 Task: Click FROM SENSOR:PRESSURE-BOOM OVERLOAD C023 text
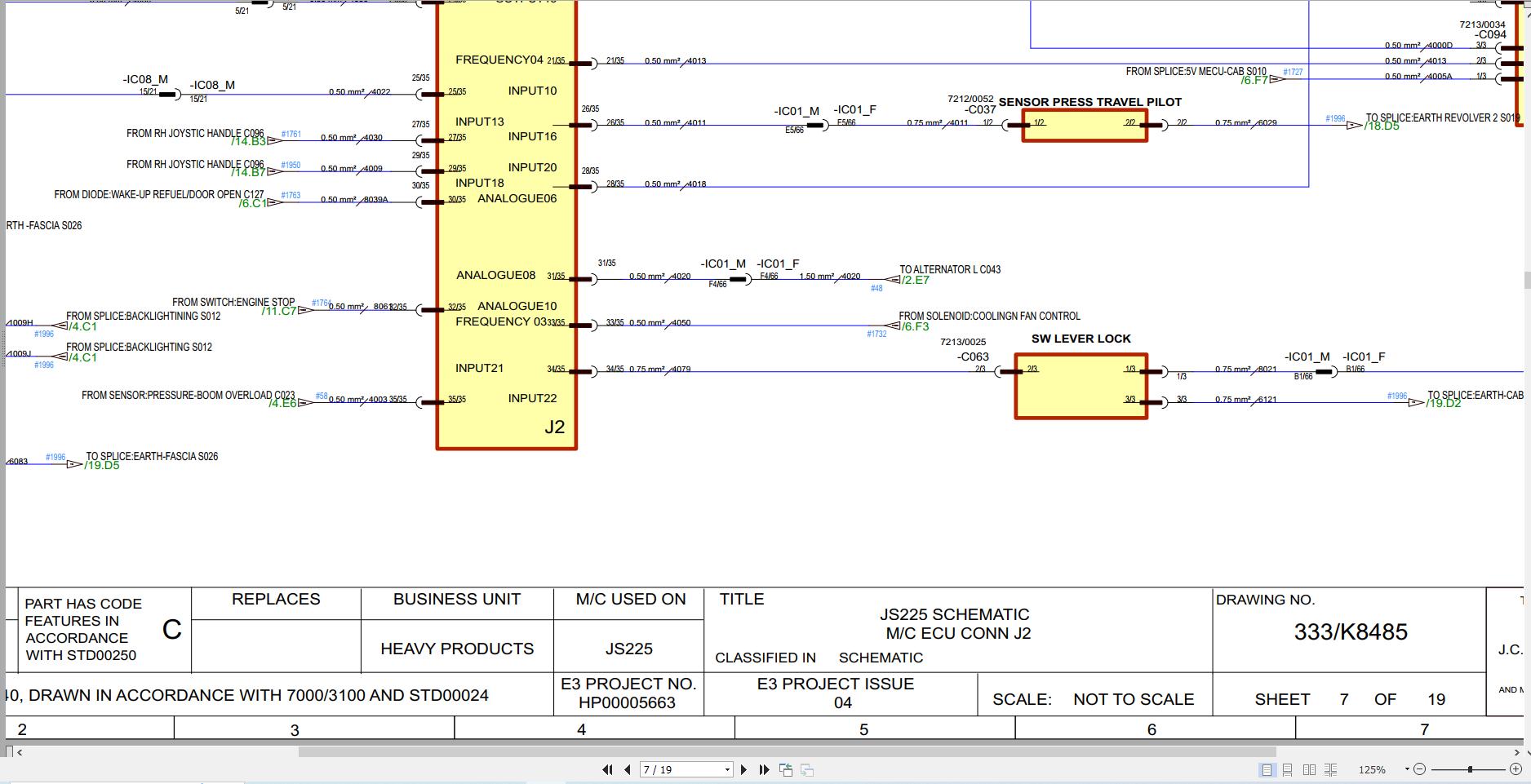pos(189,395)
